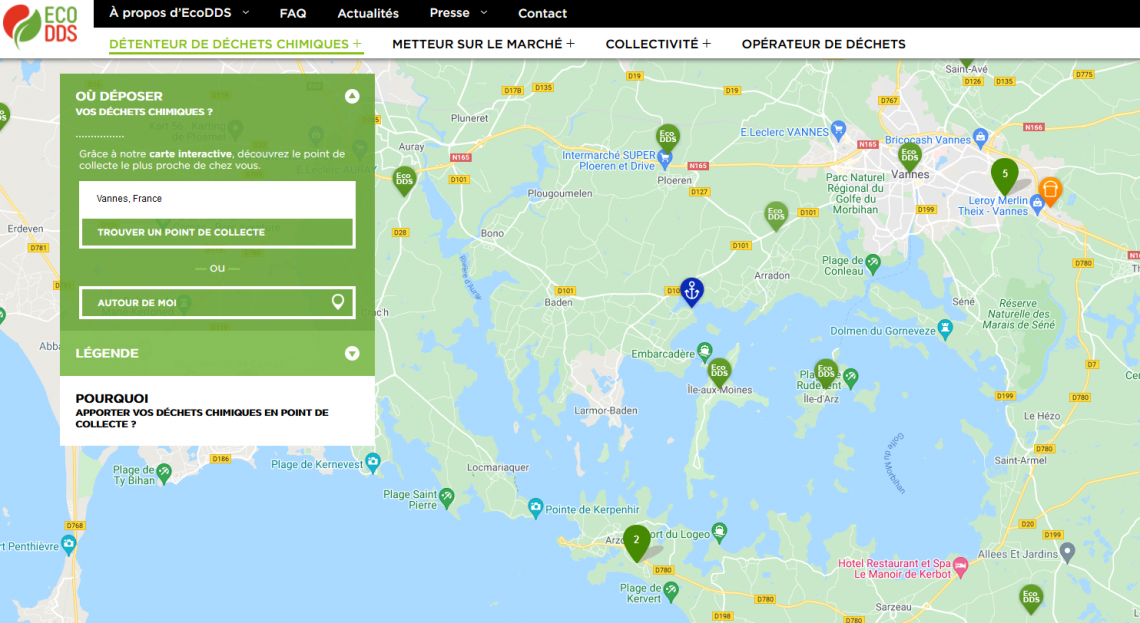Select the EcoDDS marker on Île-aux-Moines
This screenshot has width=1140, height=623.
719,373
